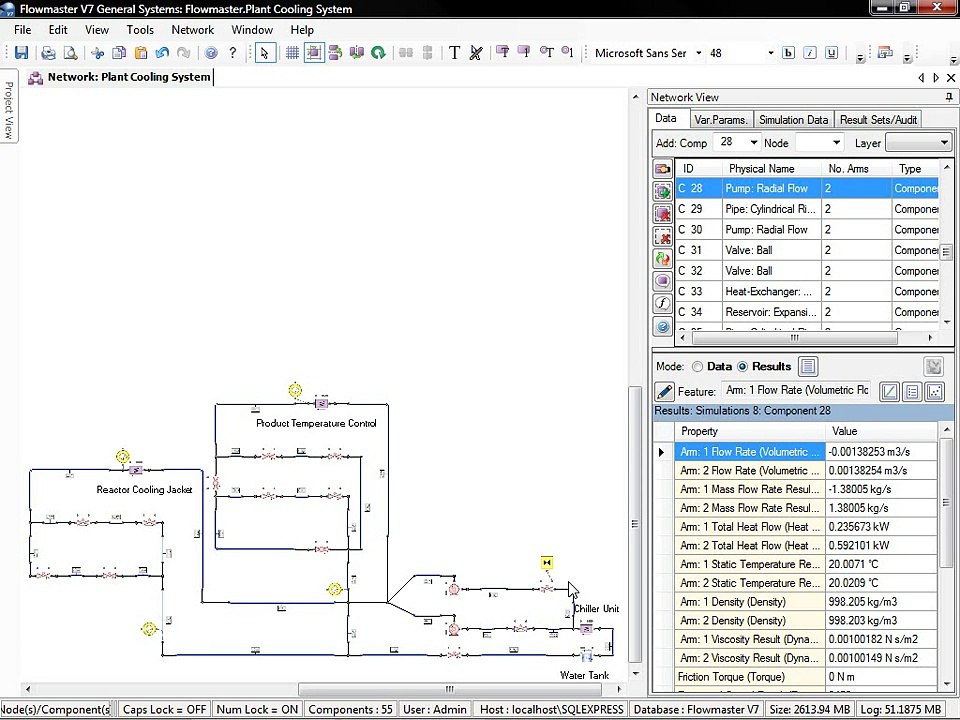Viewport: 960px width, 720px height.
Task: Toggle the grid display toolbar icon
Action: pyautogui.click(x=292, y=53)
